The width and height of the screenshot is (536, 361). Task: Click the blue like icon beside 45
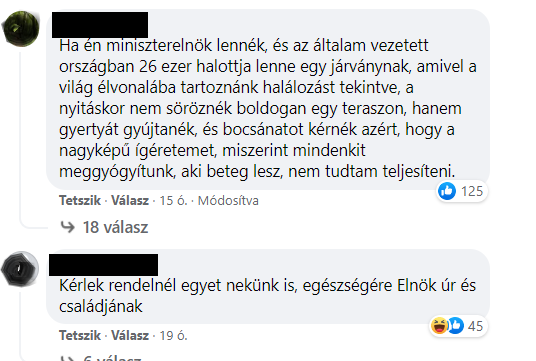tap(456, 325)
